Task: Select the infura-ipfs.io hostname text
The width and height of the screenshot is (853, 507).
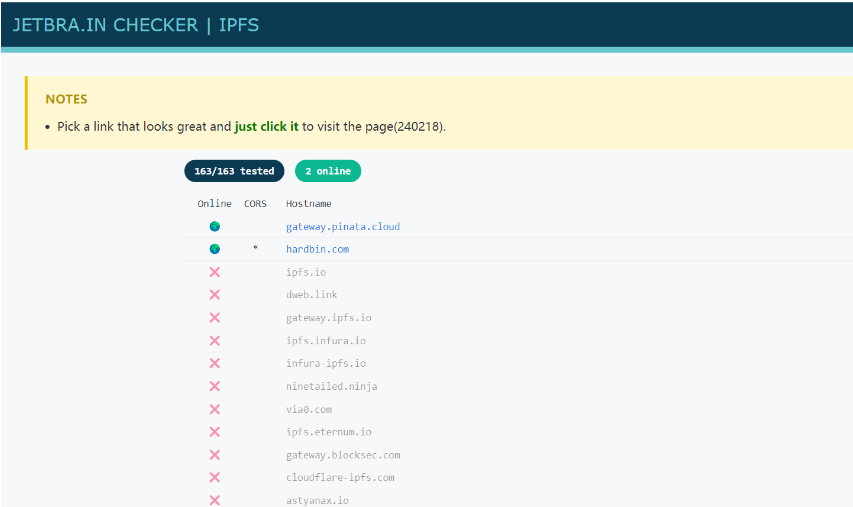Action: pos(326,363)
